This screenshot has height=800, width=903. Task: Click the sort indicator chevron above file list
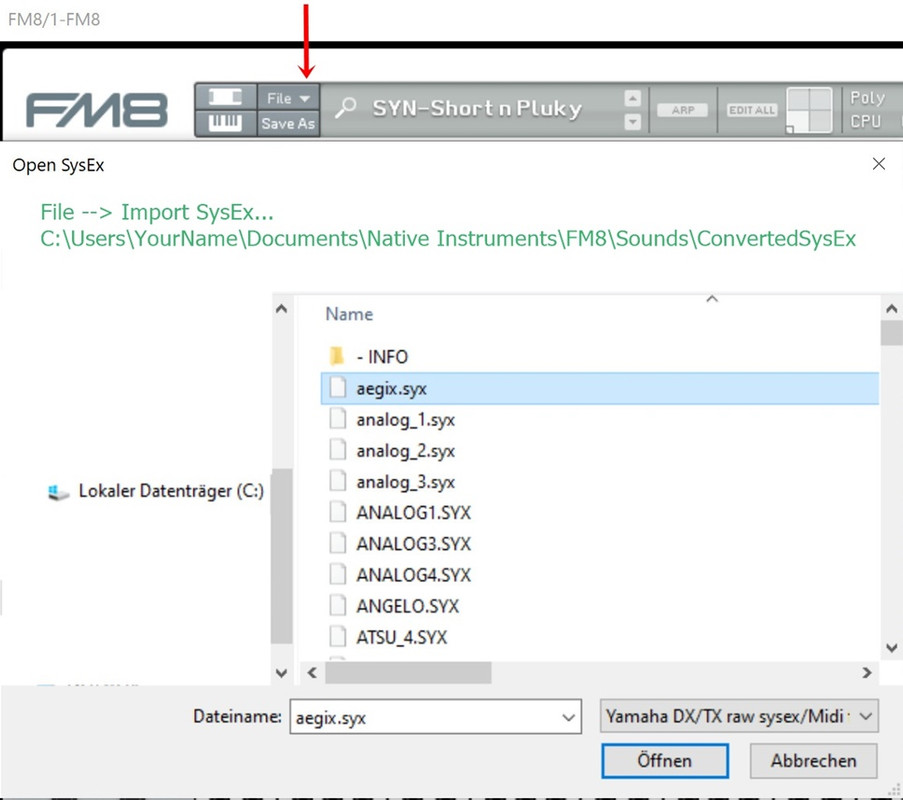pyautogui.click(x=712, y=298)
